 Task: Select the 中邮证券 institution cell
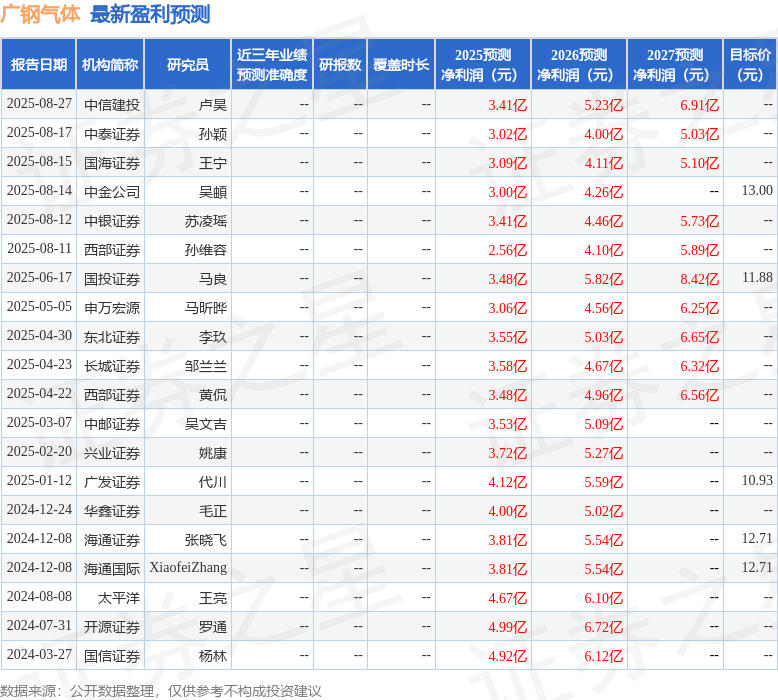pyautogui.click(x=112, y=424)
